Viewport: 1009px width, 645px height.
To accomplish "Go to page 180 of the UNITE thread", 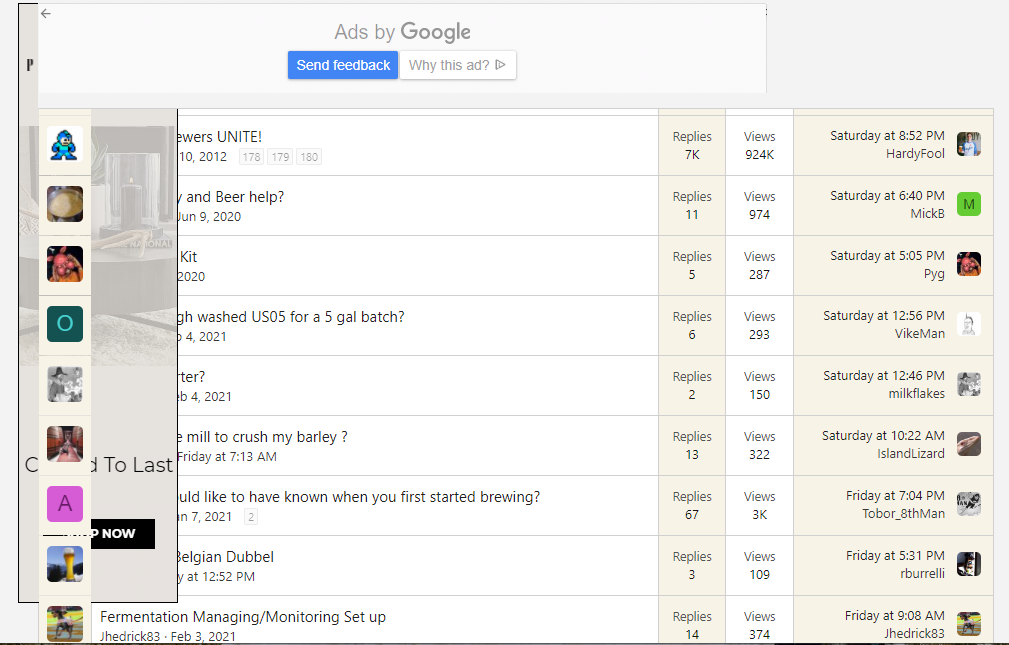I will click(x=309, y=157).
